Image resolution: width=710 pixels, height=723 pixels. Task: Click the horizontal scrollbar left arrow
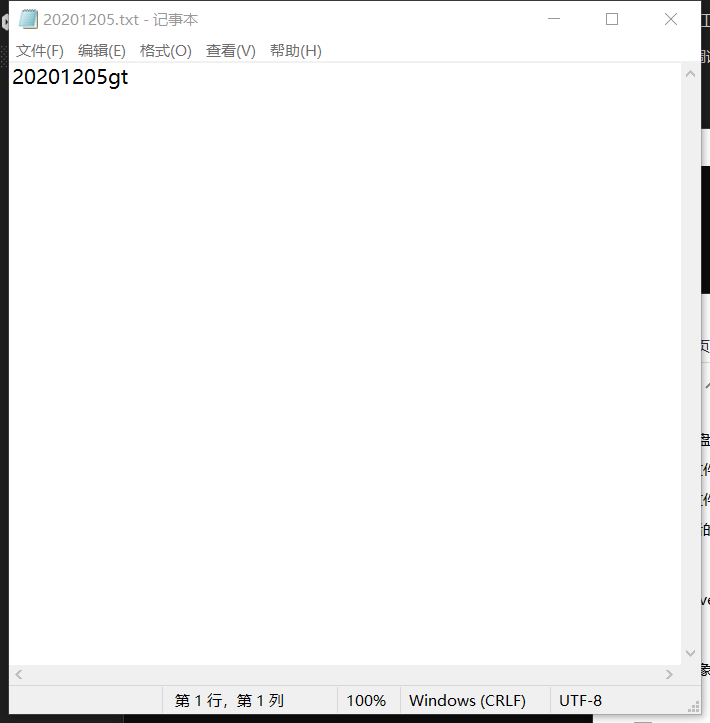point(19,674)
